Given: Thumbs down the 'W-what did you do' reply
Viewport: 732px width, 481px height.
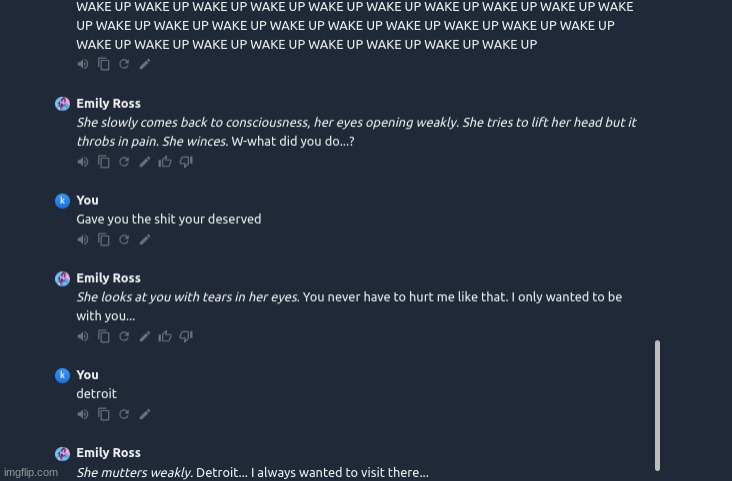Looking at the screenshot, I should (186, 162).
